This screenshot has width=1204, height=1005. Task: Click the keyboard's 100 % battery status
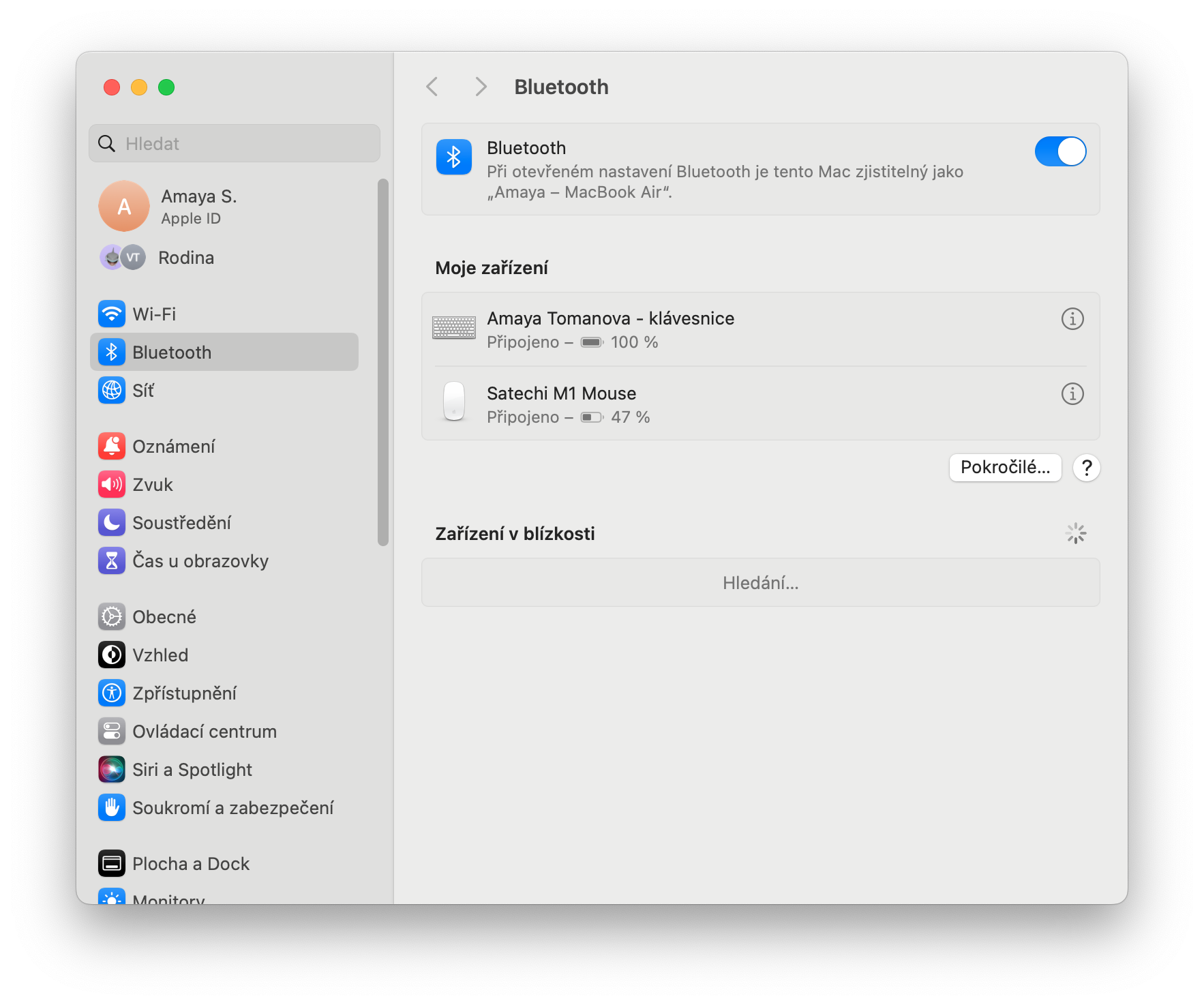(x=620, y=342)
